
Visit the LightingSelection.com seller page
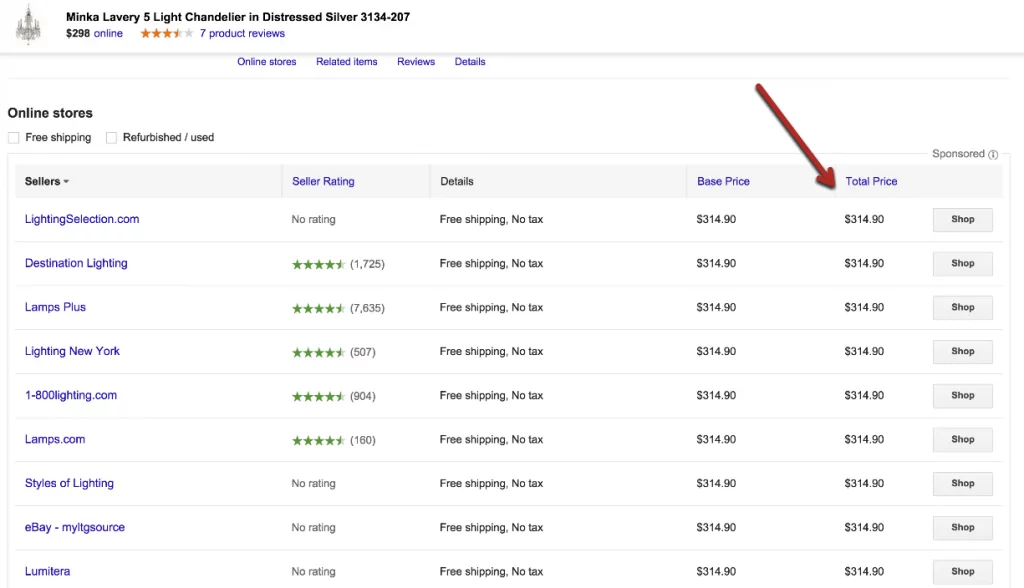click(82, 219)
